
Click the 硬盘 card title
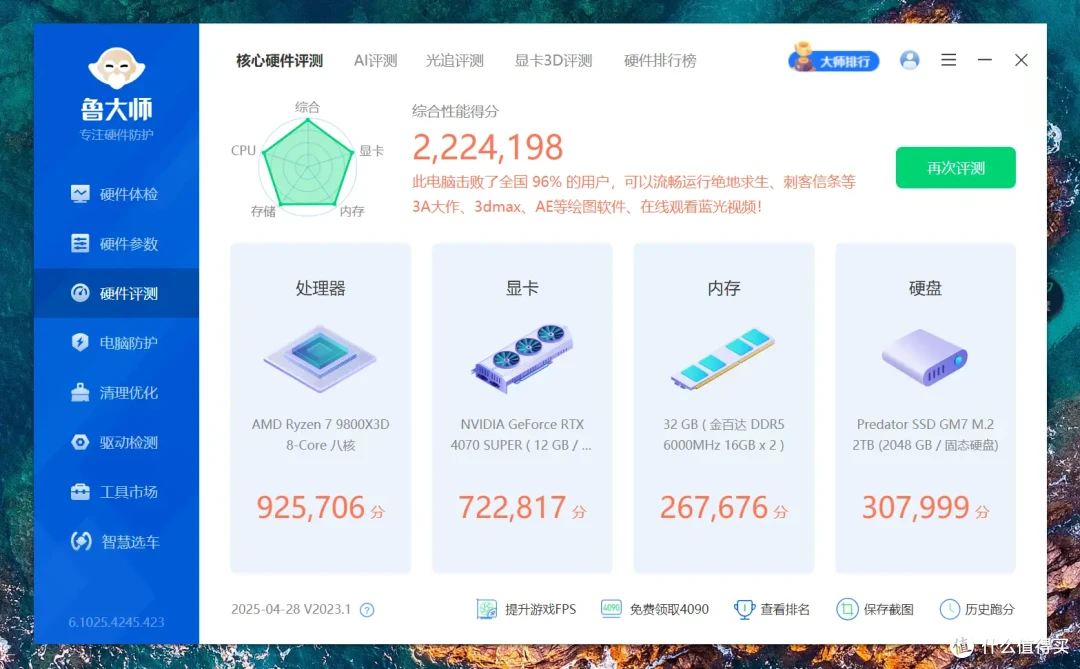tap(925, 288)
